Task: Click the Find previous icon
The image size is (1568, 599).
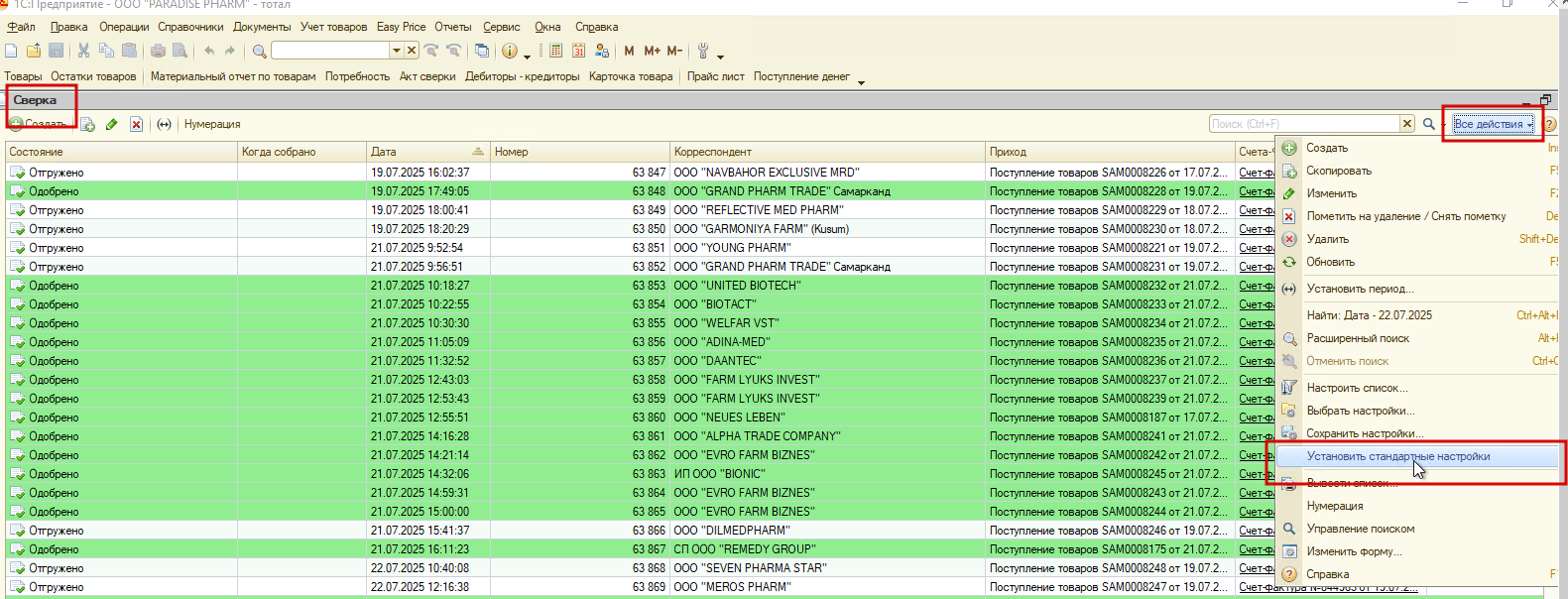Action: click(454, 51)
